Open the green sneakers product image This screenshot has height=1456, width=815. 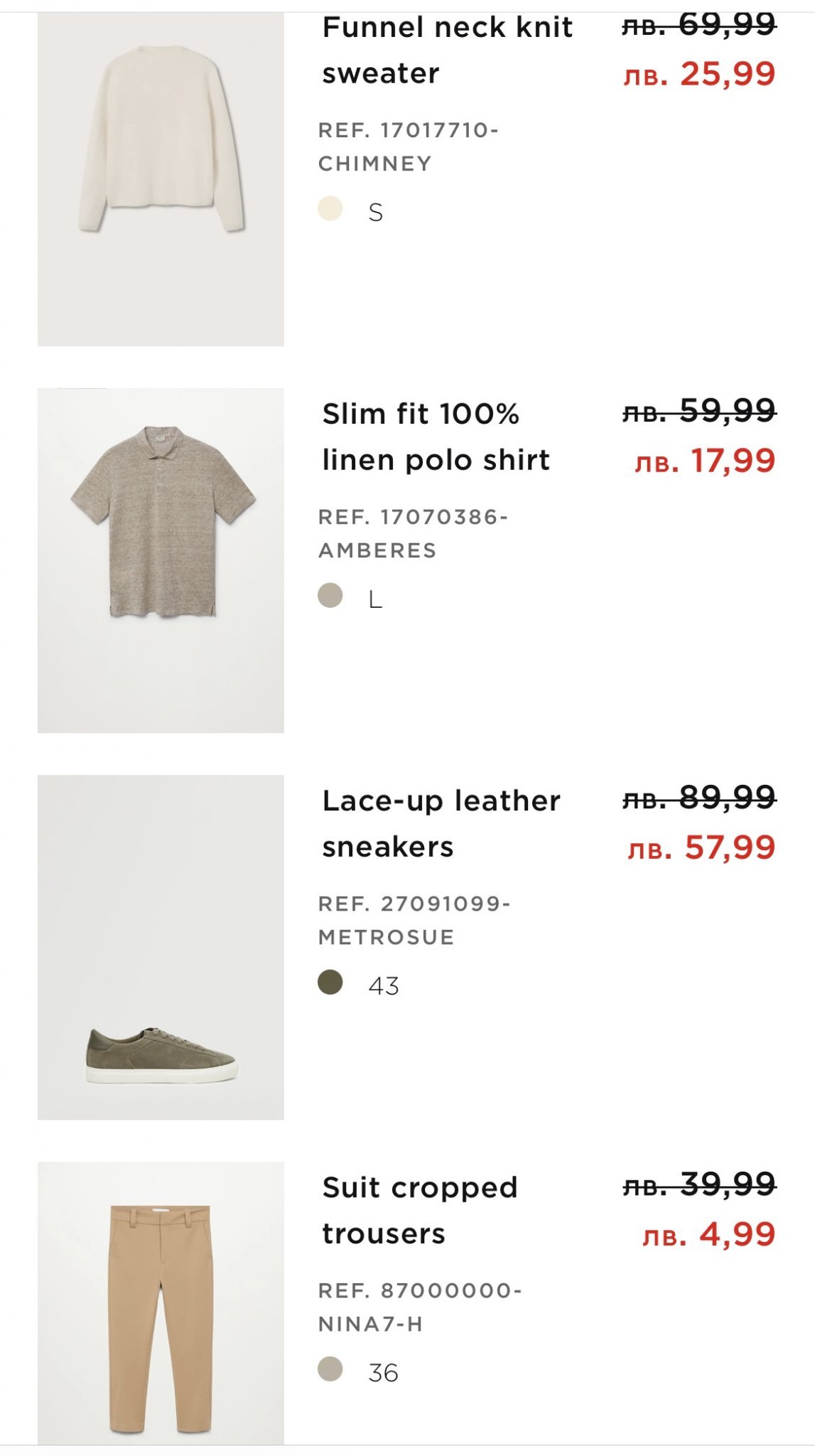[161, 947]
